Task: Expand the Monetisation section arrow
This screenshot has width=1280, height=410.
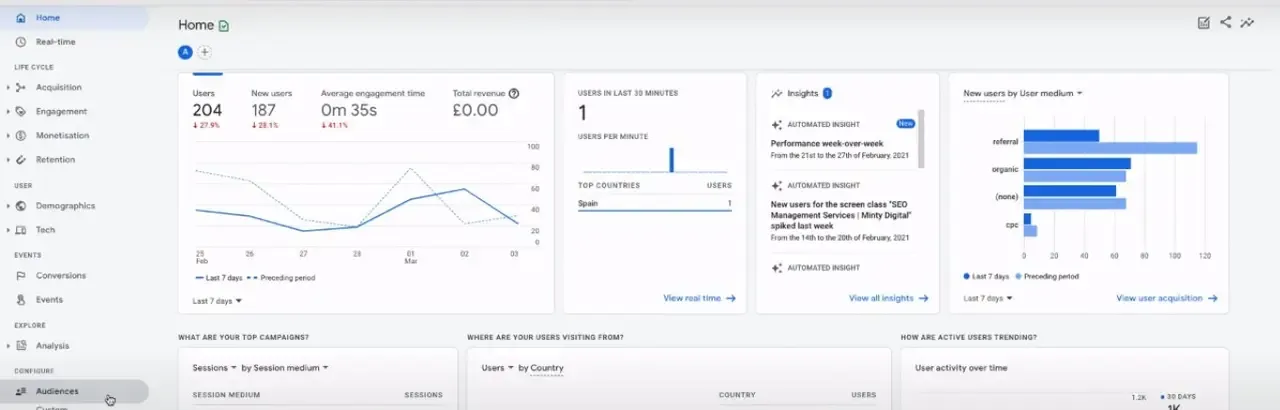Action: [x=8, y=136]
